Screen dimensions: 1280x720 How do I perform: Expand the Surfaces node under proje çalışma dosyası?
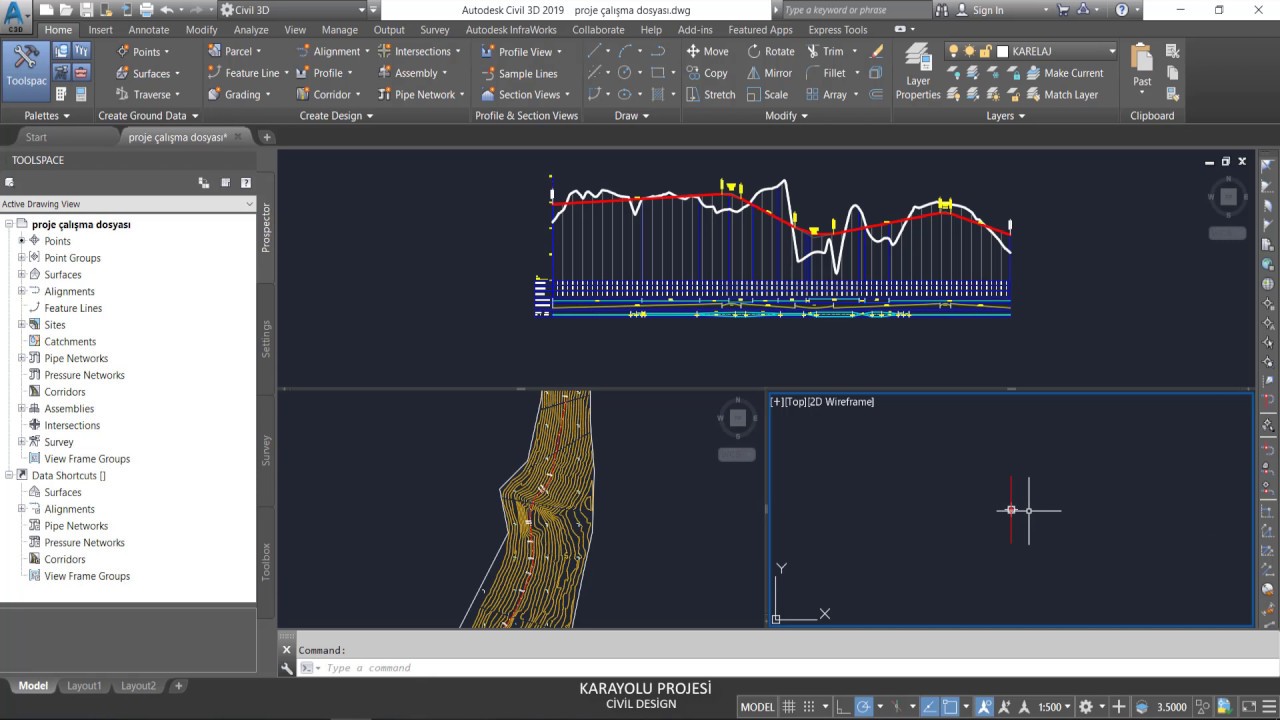pos(22,274)
